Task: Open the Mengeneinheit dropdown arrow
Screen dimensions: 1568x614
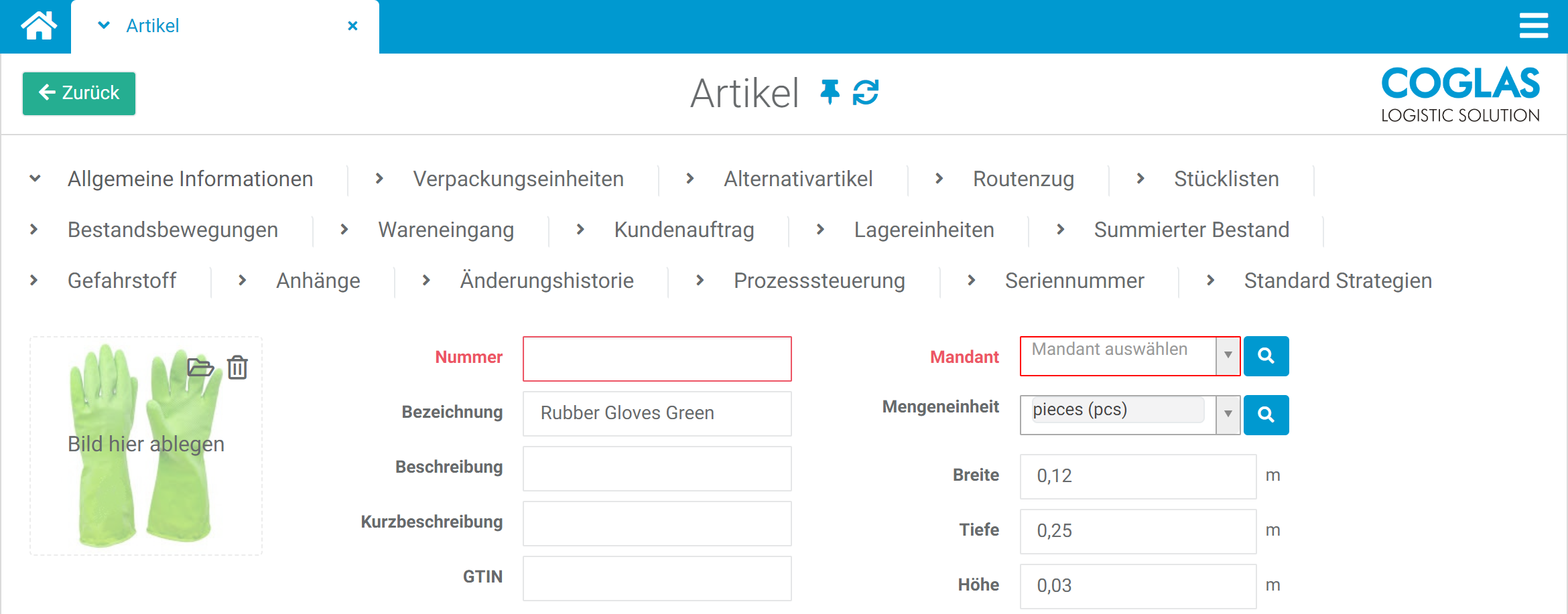Action: [x=1228, y=414]
